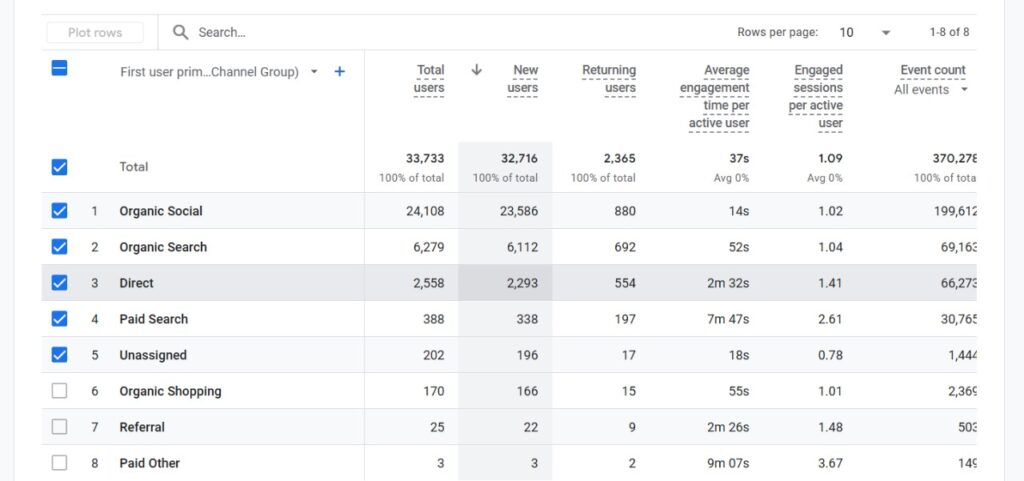Check the Organic Shopping row checkbox

pyautogui.click(x=59, y=391)
